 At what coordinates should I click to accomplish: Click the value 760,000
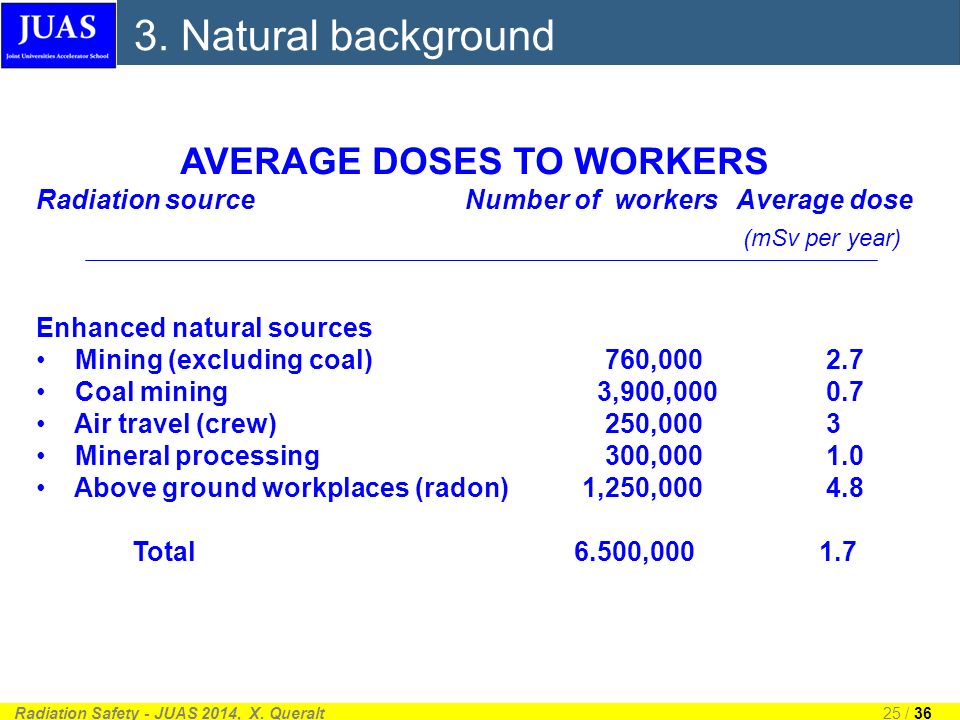(653, 359)
